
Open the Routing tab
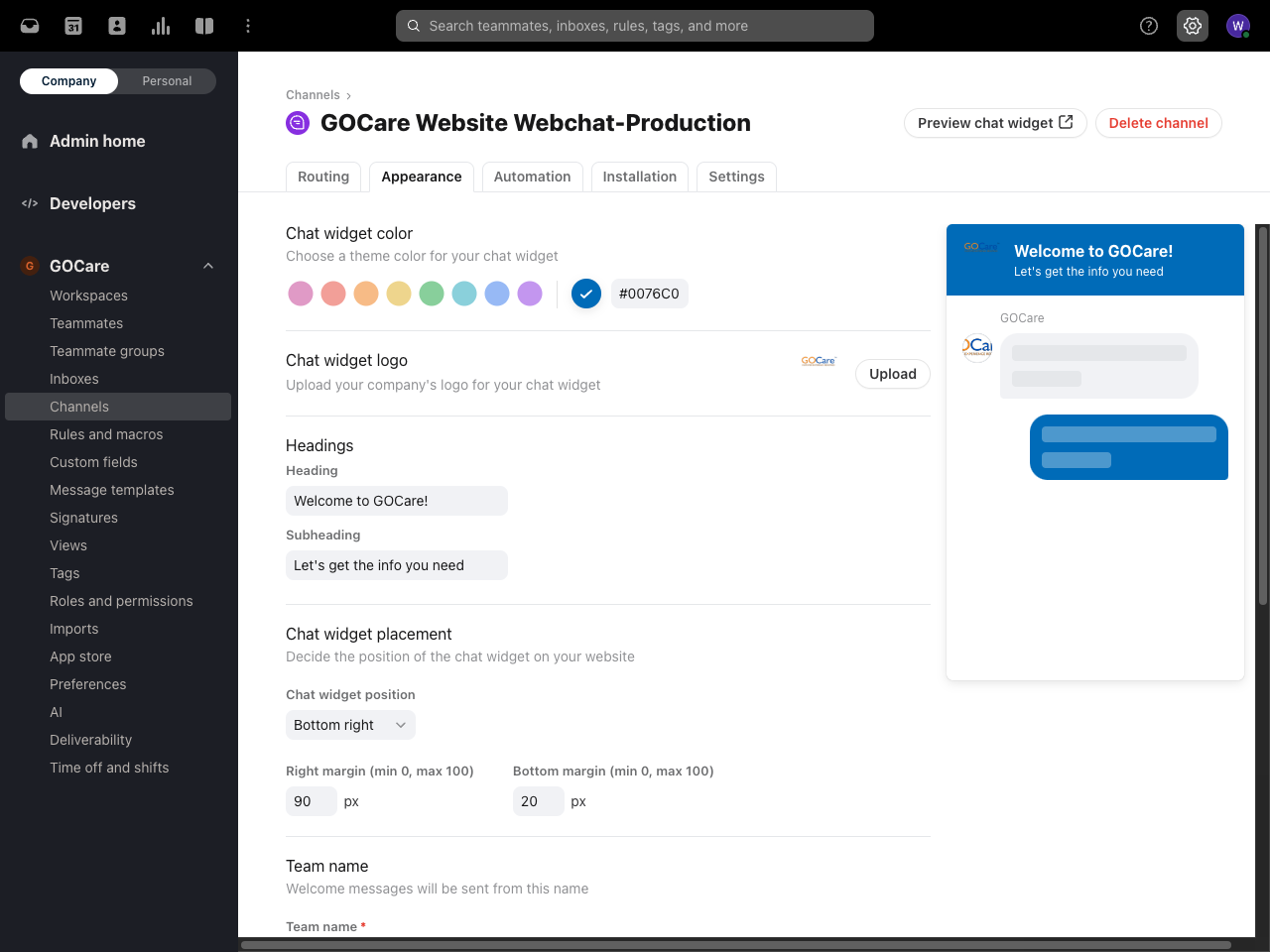click(323, 177)
